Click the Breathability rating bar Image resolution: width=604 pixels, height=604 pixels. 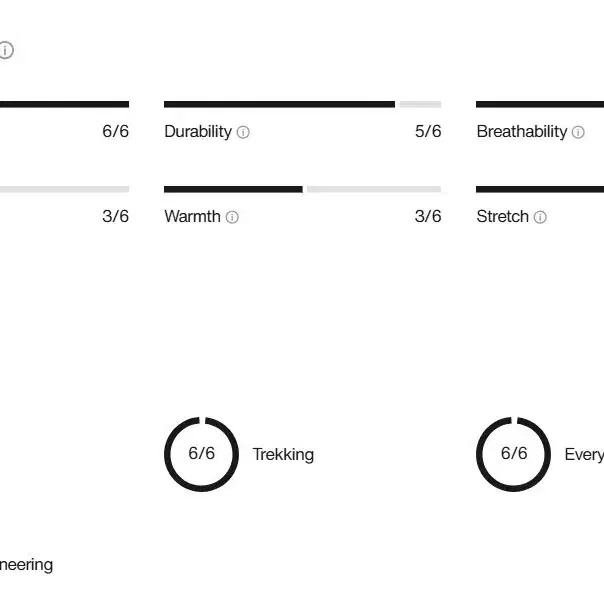540,104
